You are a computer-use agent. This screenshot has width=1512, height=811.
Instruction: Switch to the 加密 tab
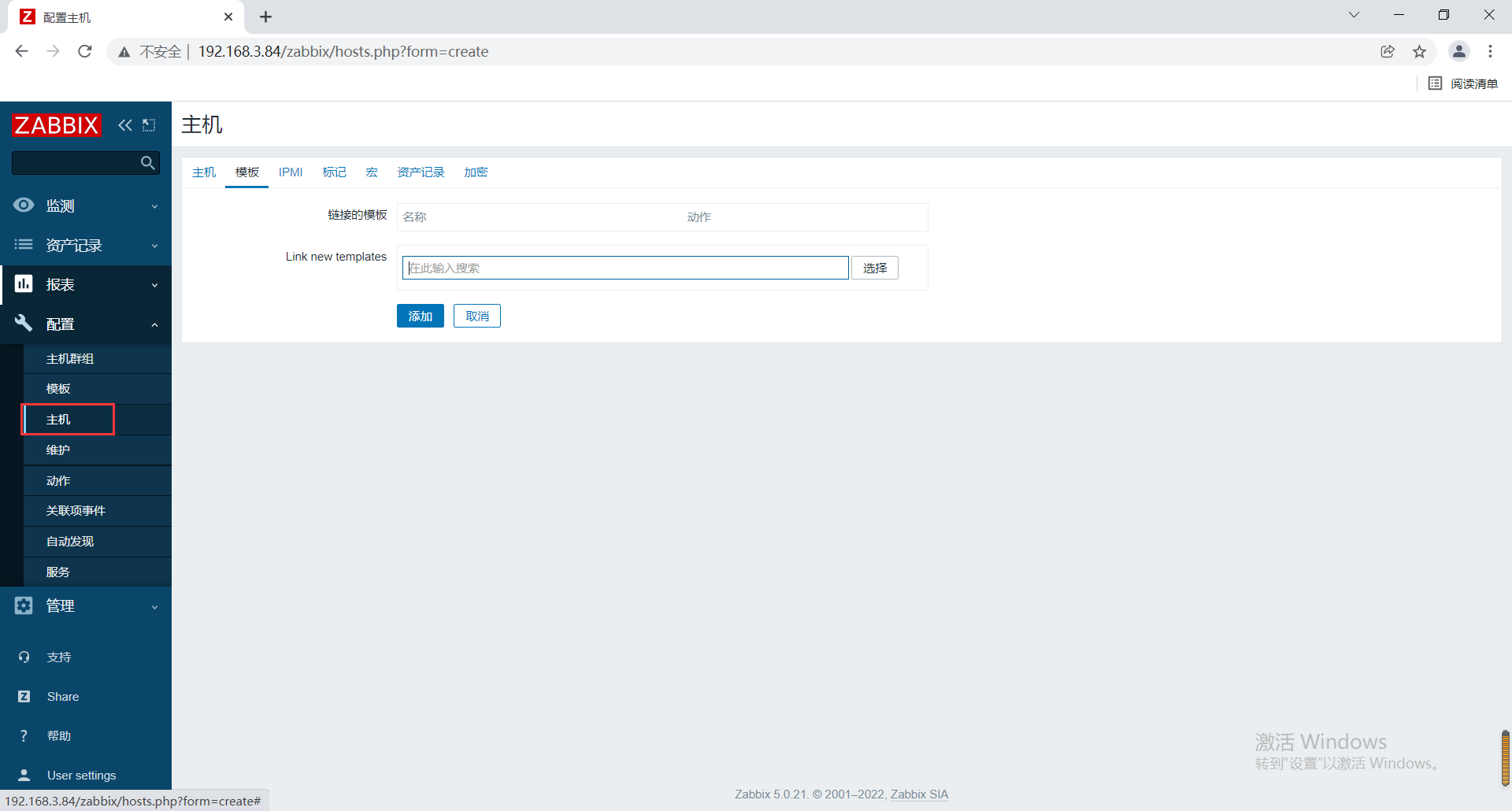(x=476, y=172)
